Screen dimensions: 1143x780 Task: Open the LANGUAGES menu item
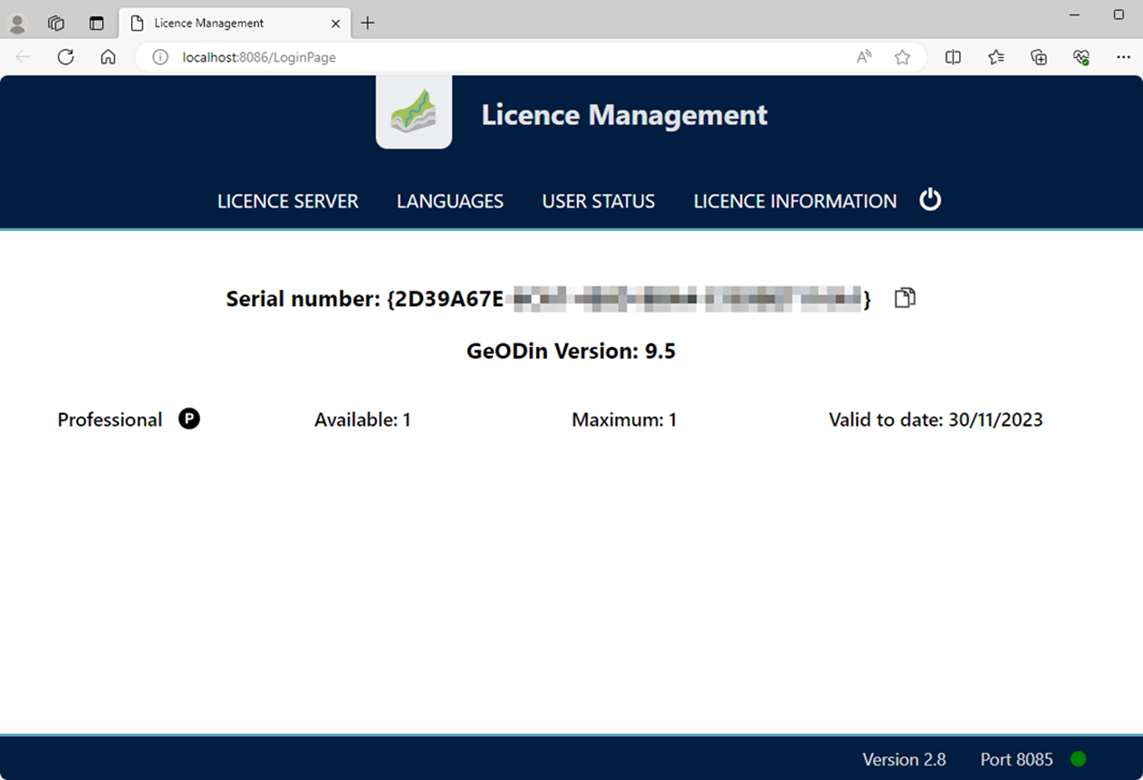[450, 201]
